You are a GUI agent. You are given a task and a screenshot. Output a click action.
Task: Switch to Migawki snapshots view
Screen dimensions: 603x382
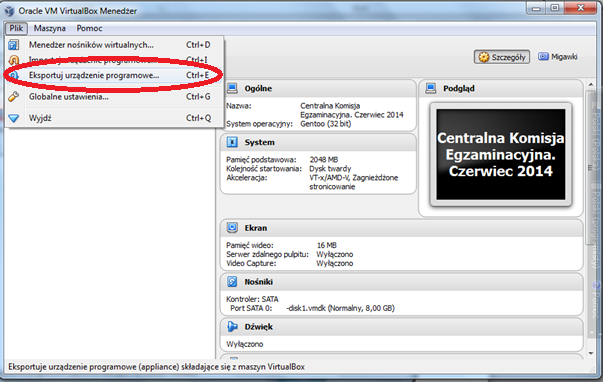558,57
